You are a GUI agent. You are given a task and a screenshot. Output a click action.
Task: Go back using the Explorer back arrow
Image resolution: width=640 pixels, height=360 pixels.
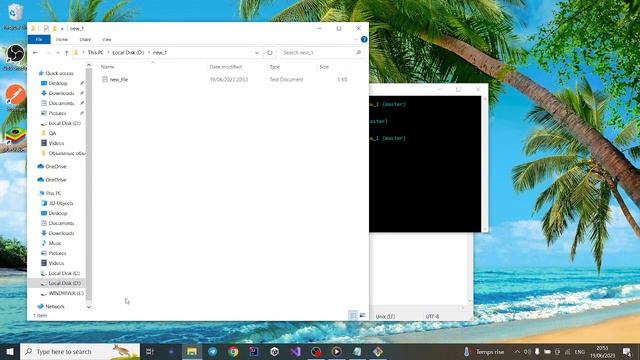(36, 53)
